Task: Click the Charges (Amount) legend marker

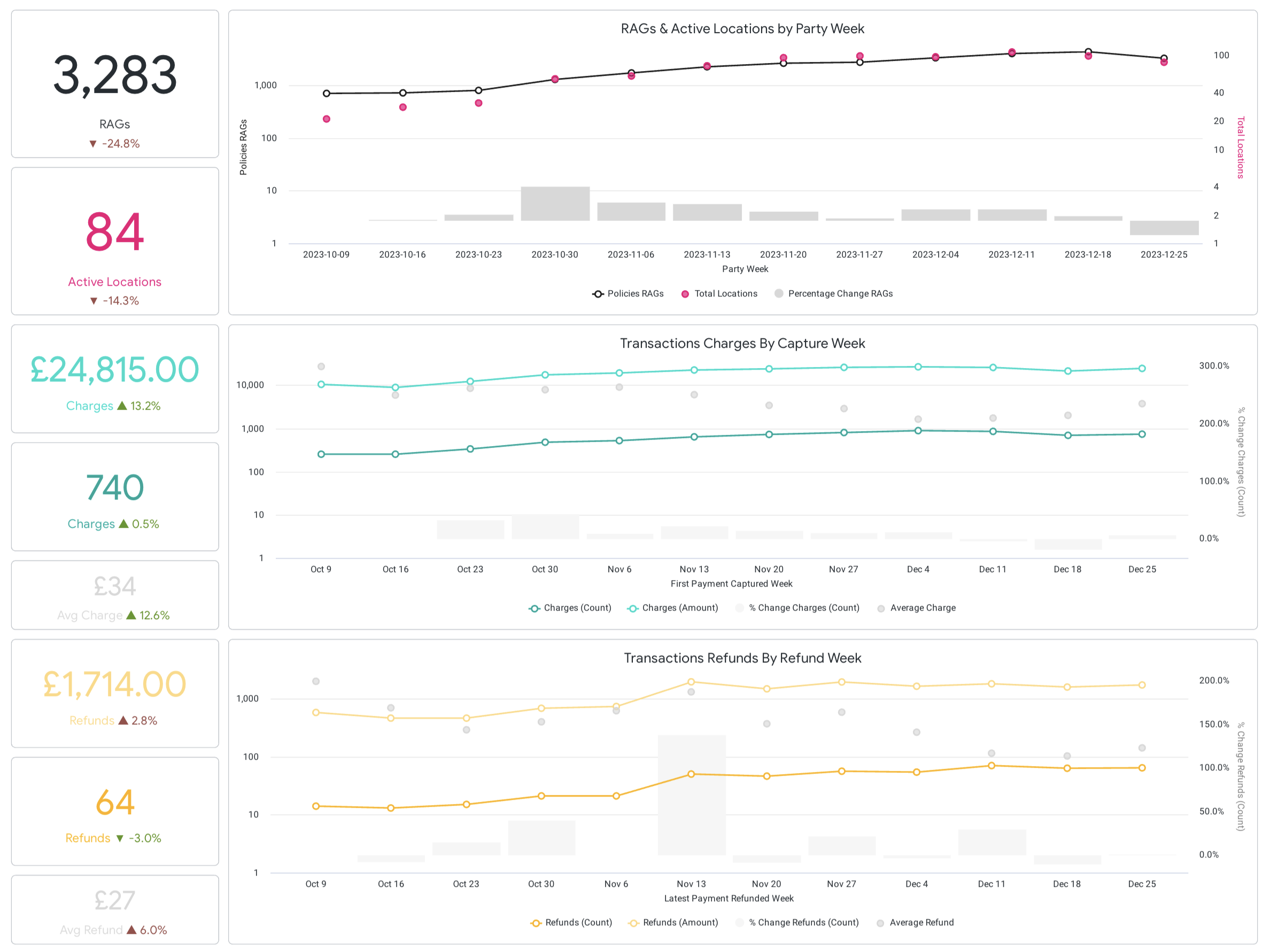Action: pos(632,608)
